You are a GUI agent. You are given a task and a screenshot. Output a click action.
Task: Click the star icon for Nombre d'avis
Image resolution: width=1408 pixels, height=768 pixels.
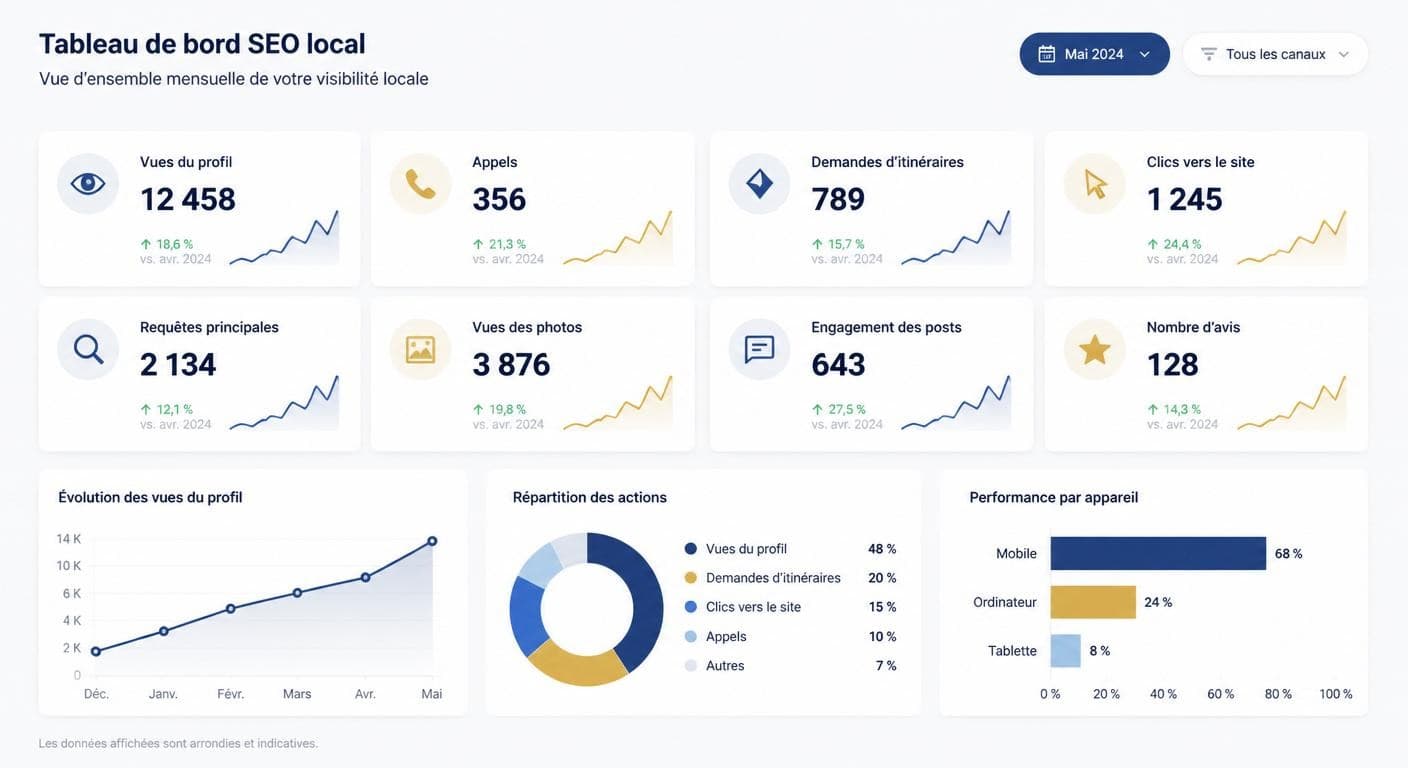tap(1095, 349)
